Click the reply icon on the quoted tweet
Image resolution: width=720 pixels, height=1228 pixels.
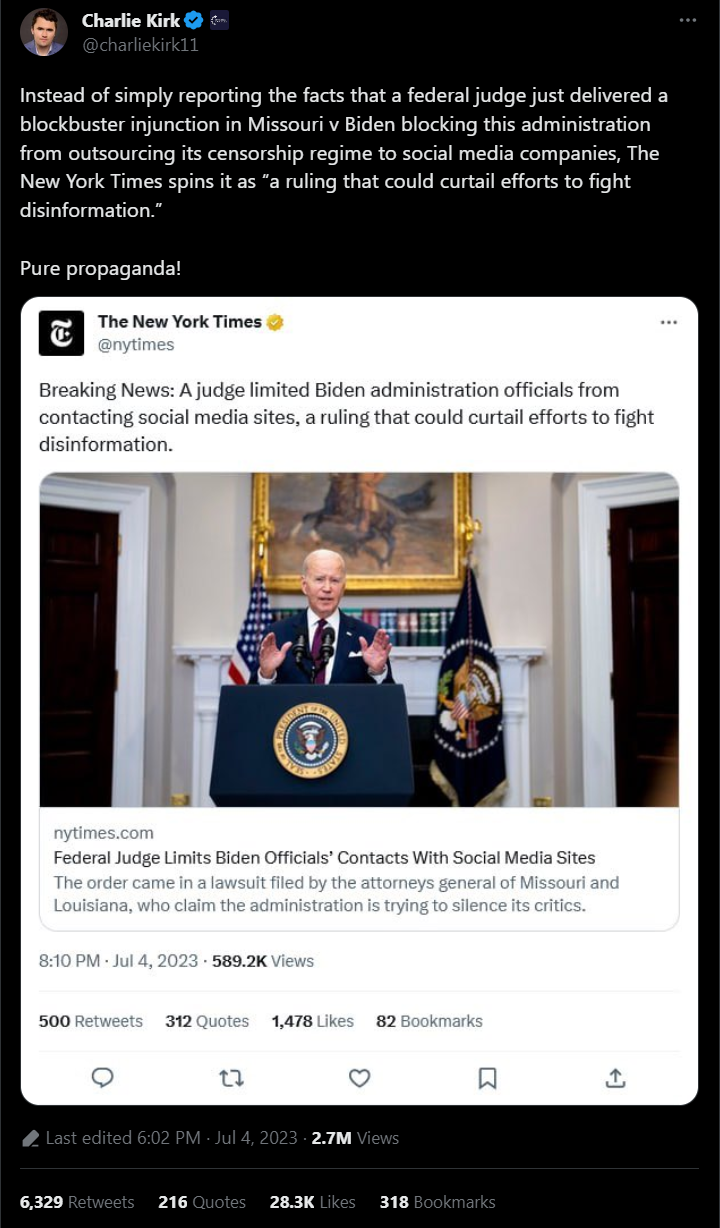coord(102,1077)
